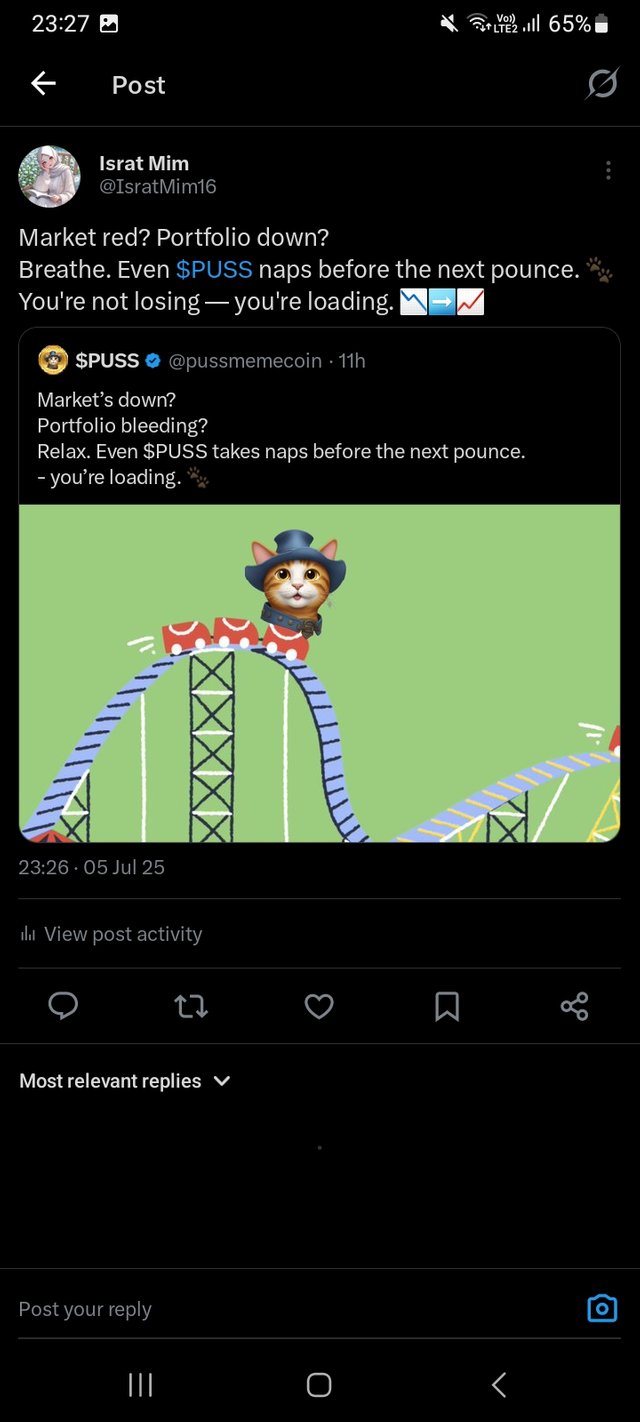This screenshot has height=1422, width=640.
Task: Open the post's three-dot options menu
Action: click(x=608, y=171)
